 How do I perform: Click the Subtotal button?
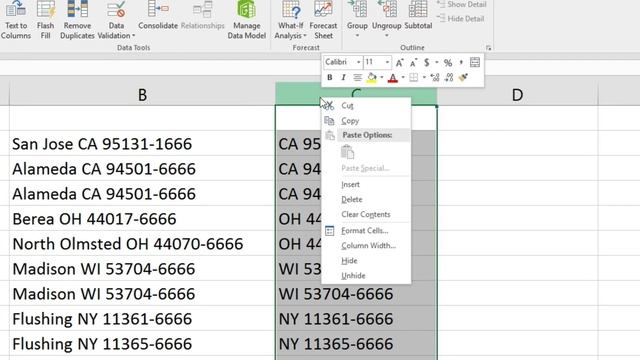pos(418,16)
